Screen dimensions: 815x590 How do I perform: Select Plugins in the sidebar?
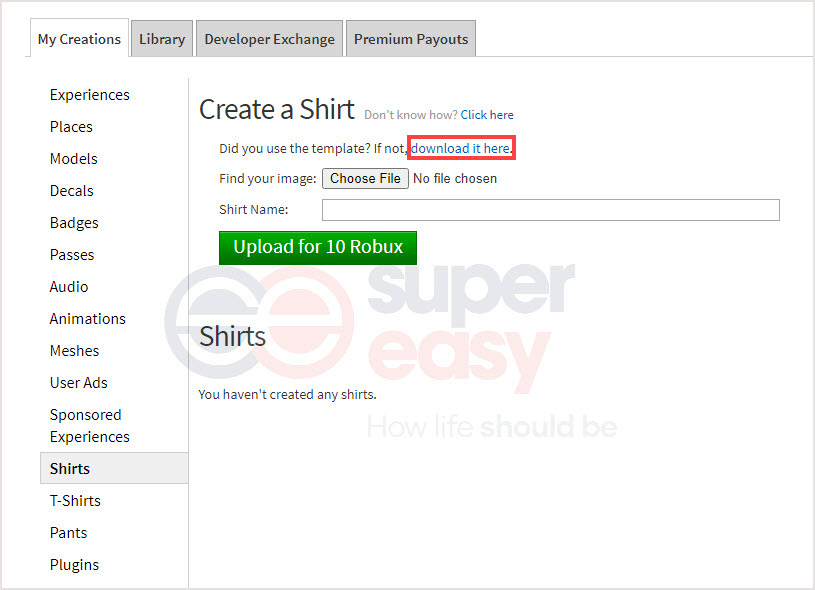point(74,565)
